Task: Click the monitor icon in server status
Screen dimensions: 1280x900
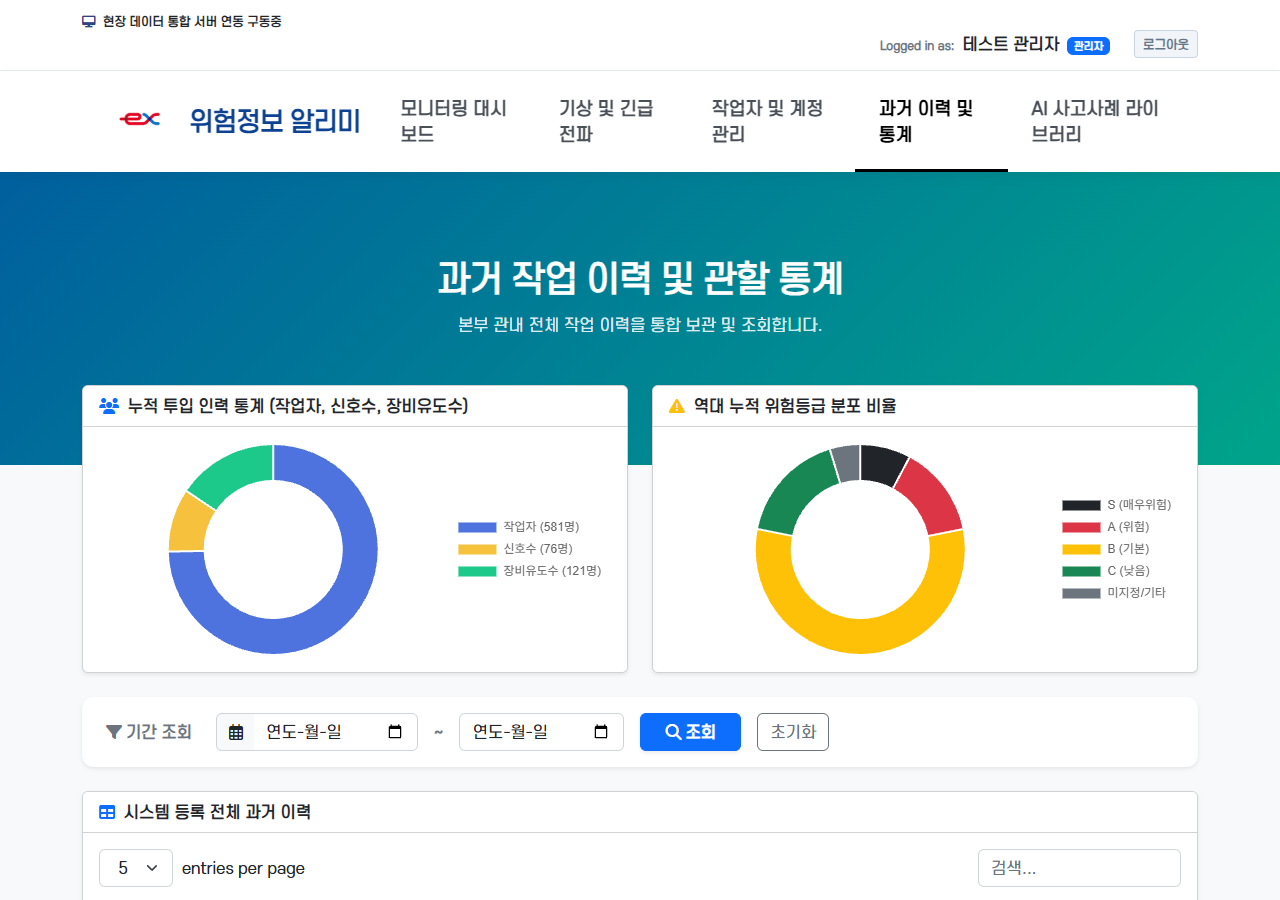Action: 89,21
